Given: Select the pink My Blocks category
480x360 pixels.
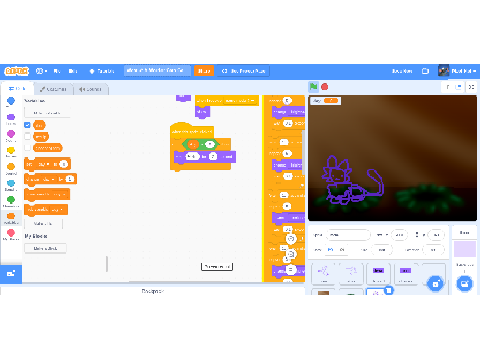Looking at the screenshot, I should pyautogui.click(x=11, y=234).
